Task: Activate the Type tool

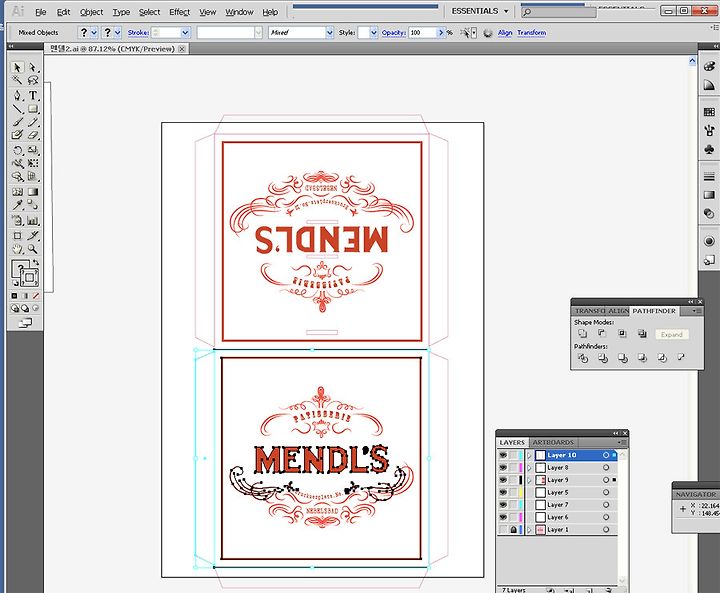Action: coord(33,96)
